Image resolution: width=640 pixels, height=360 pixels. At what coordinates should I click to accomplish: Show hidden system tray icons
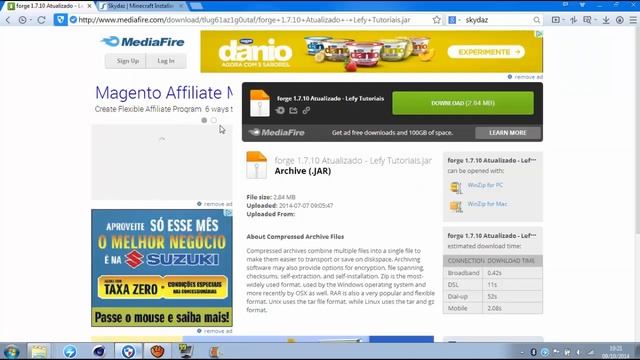click(x=522, y=352)
